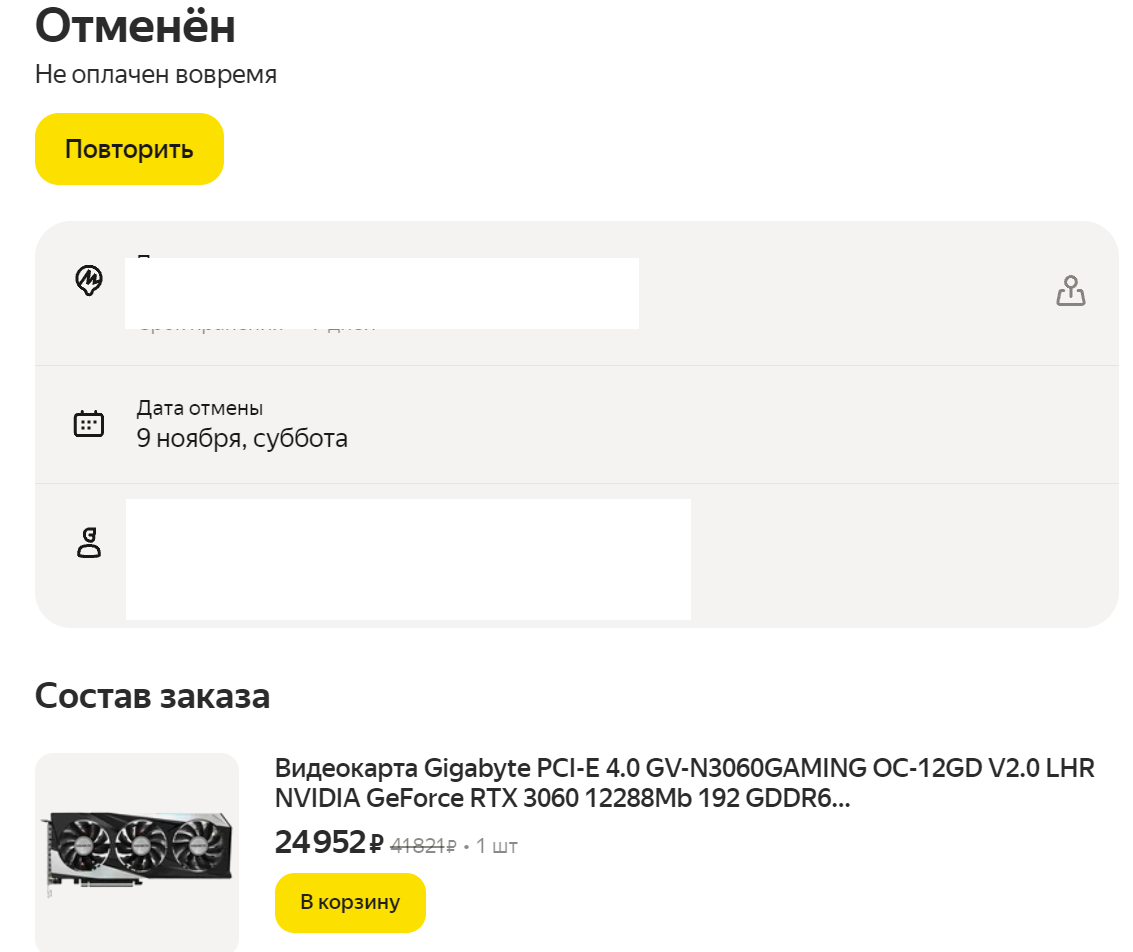Click the 1 шт quantity label
Image resolution: width=1133 pixels, height=952 pixels.
pyautogui.click(x=496, y=846)
